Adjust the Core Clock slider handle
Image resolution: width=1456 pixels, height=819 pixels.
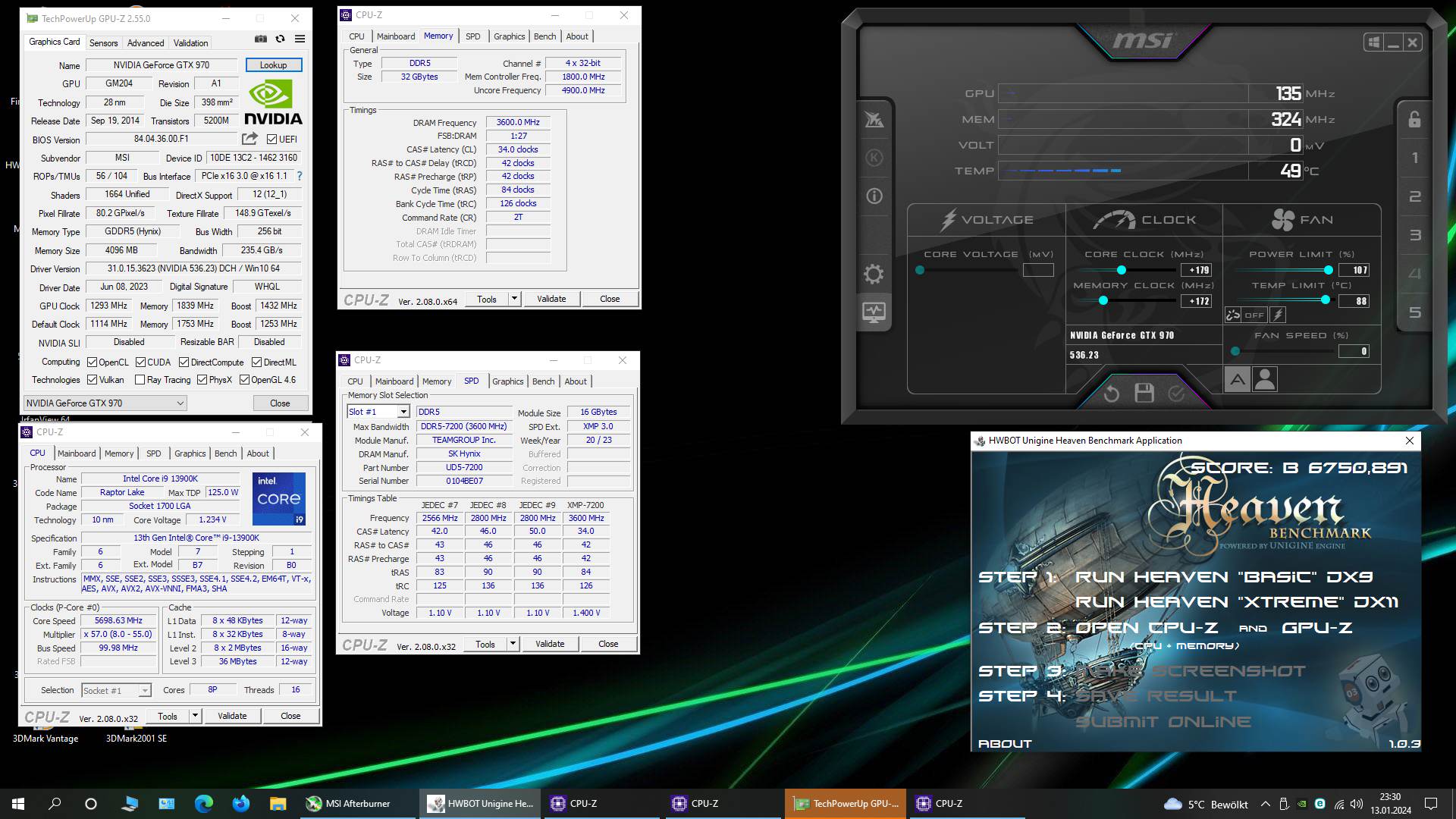pyautogui.click(x=1121, y=270)
